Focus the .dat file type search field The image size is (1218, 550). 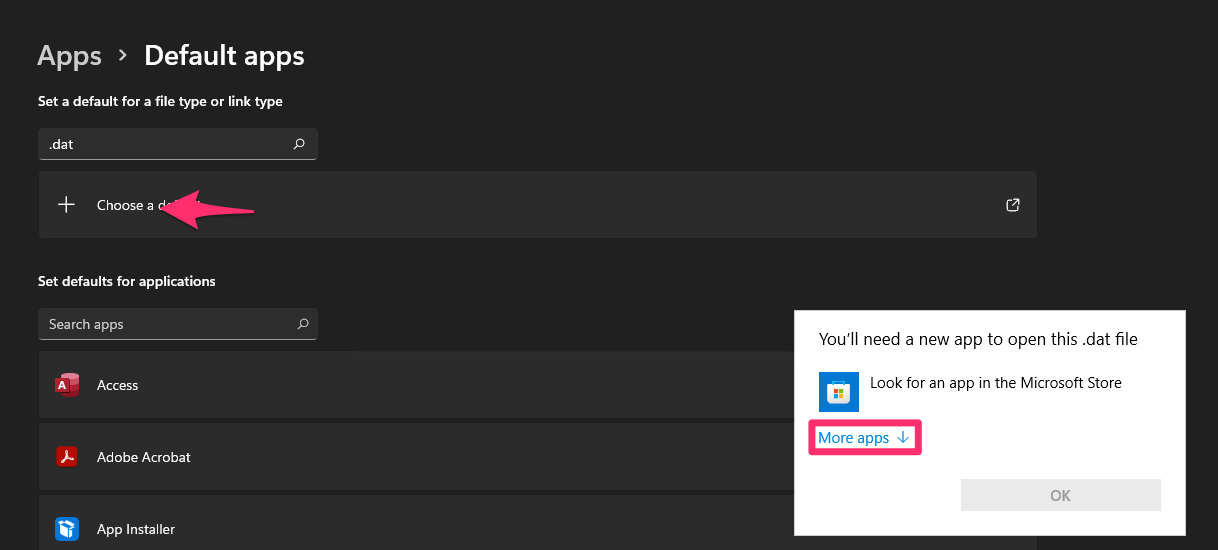(165, 144)
